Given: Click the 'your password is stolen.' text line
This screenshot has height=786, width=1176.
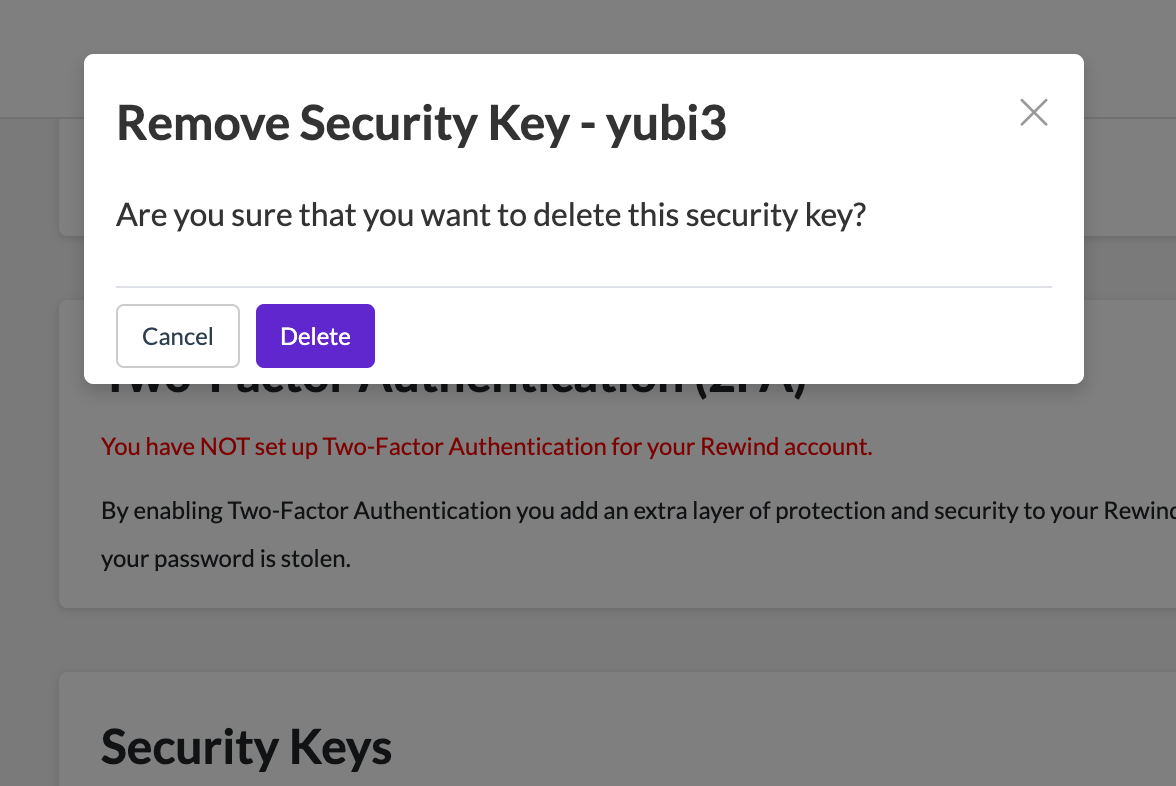Looking at the screenshot, I should pos(226,559).
